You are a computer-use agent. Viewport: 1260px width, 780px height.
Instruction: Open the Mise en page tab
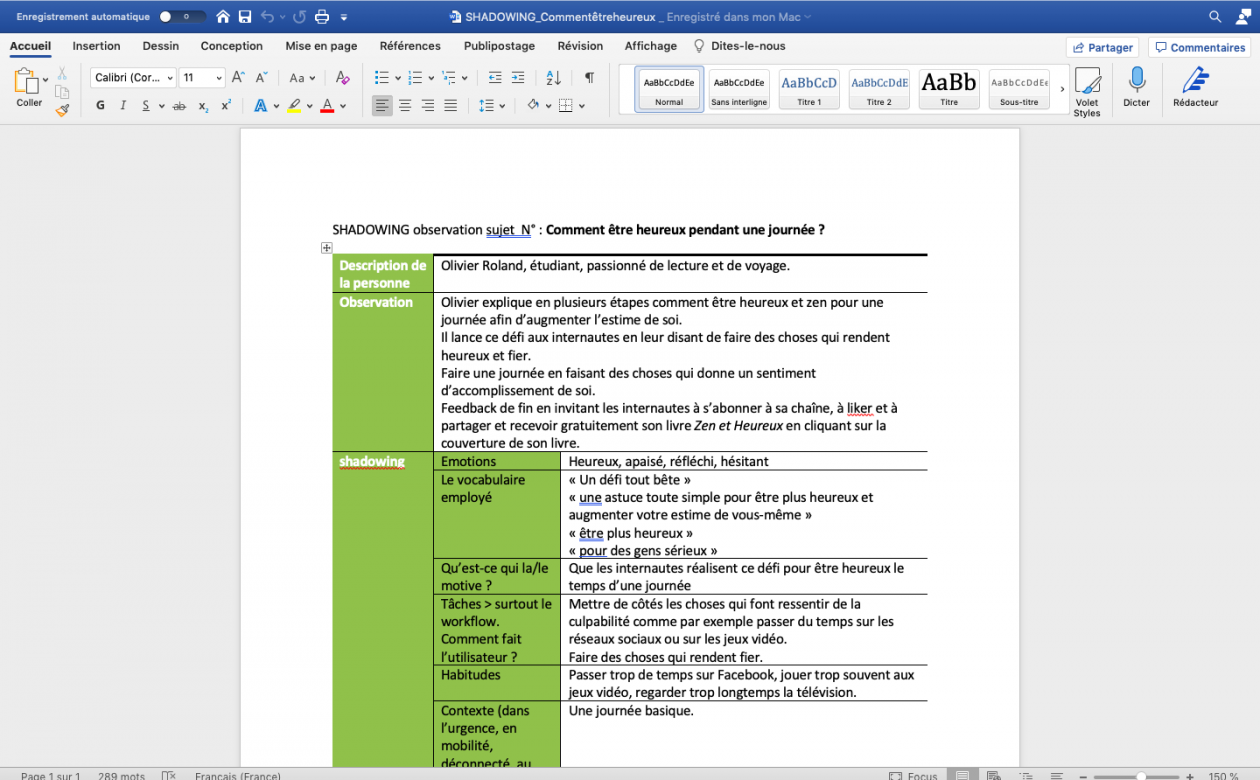point(321,46)
